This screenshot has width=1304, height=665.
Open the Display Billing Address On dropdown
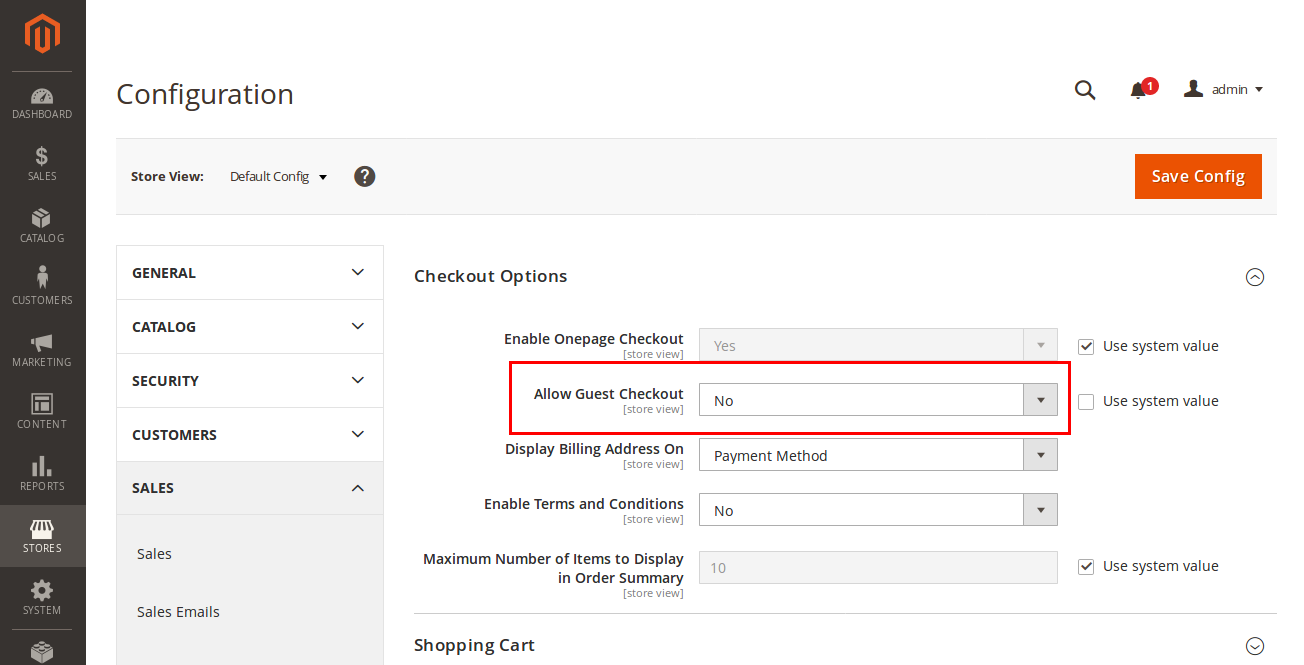pos(1040,454)
